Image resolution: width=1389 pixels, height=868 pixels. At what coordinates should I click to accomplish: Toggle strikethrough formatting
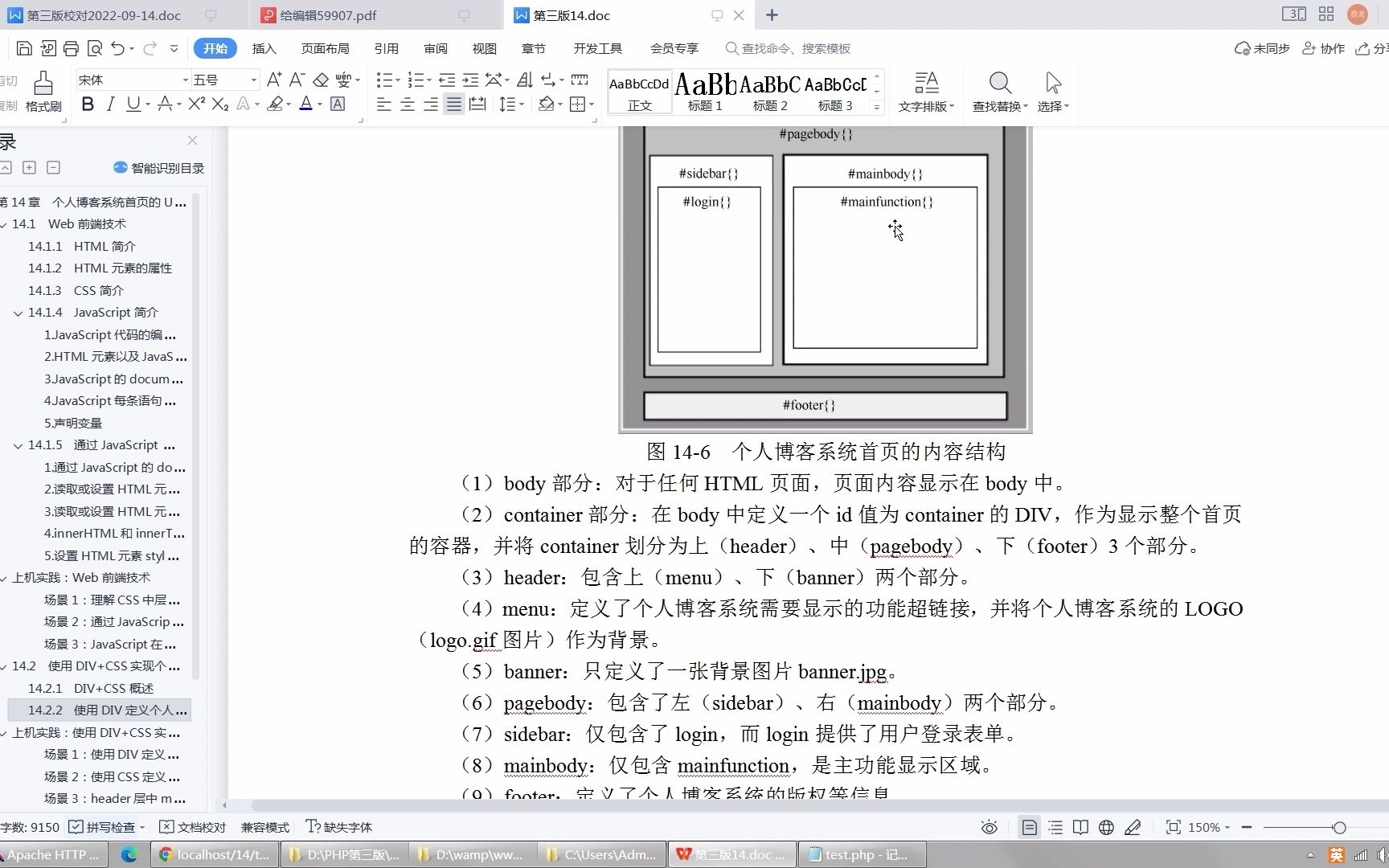165,104
